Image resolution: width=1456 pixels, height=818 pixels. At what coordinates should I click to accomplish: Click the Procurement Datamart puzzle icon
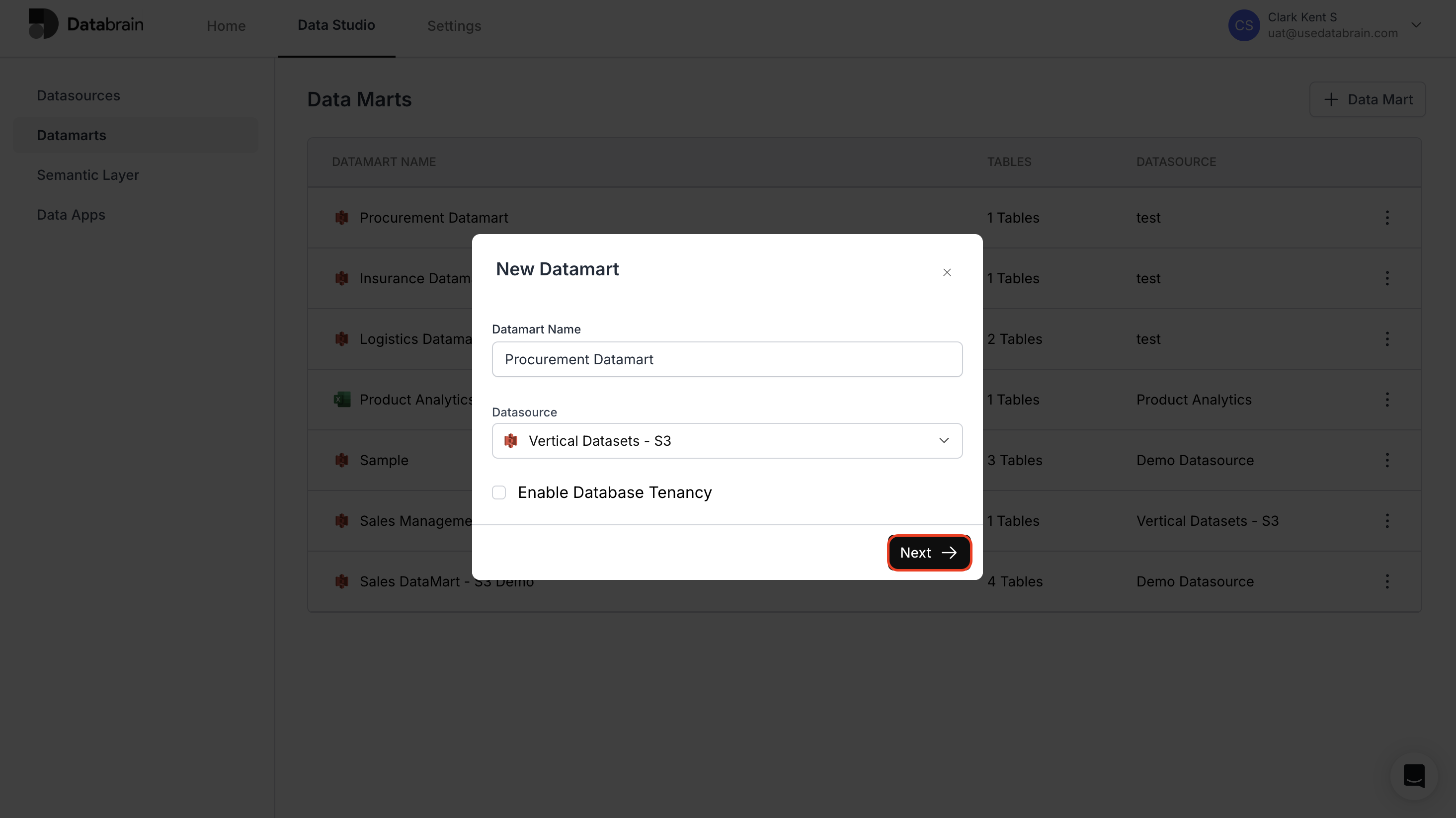[x=341, y=218]
